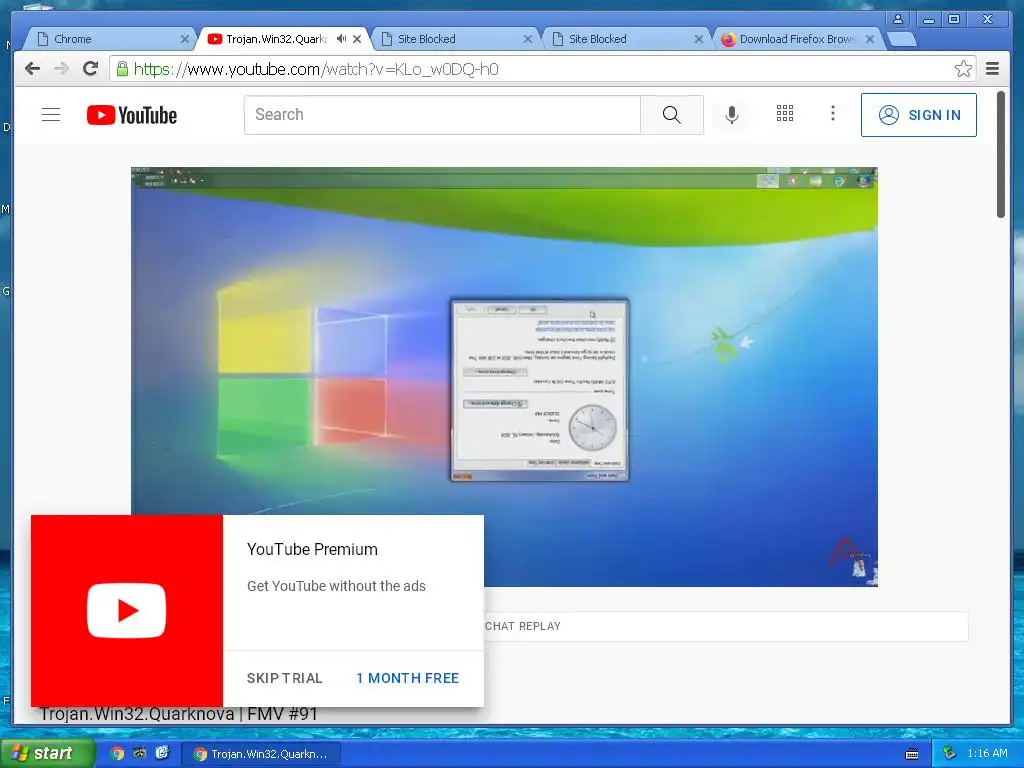The width and height of the screenshot is (1024, 768).
Task: Open the YouTube apps grid
Action: click(785, 114)
